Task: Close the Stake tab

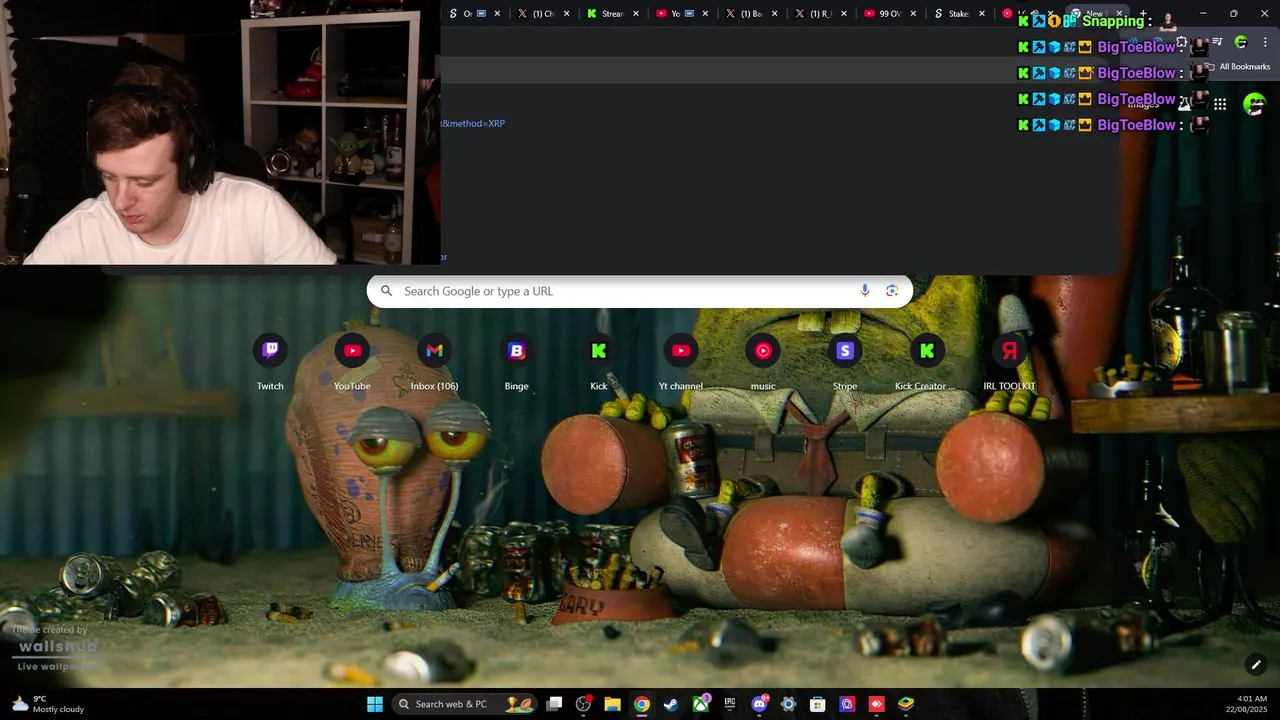Action: pos(981,14)
